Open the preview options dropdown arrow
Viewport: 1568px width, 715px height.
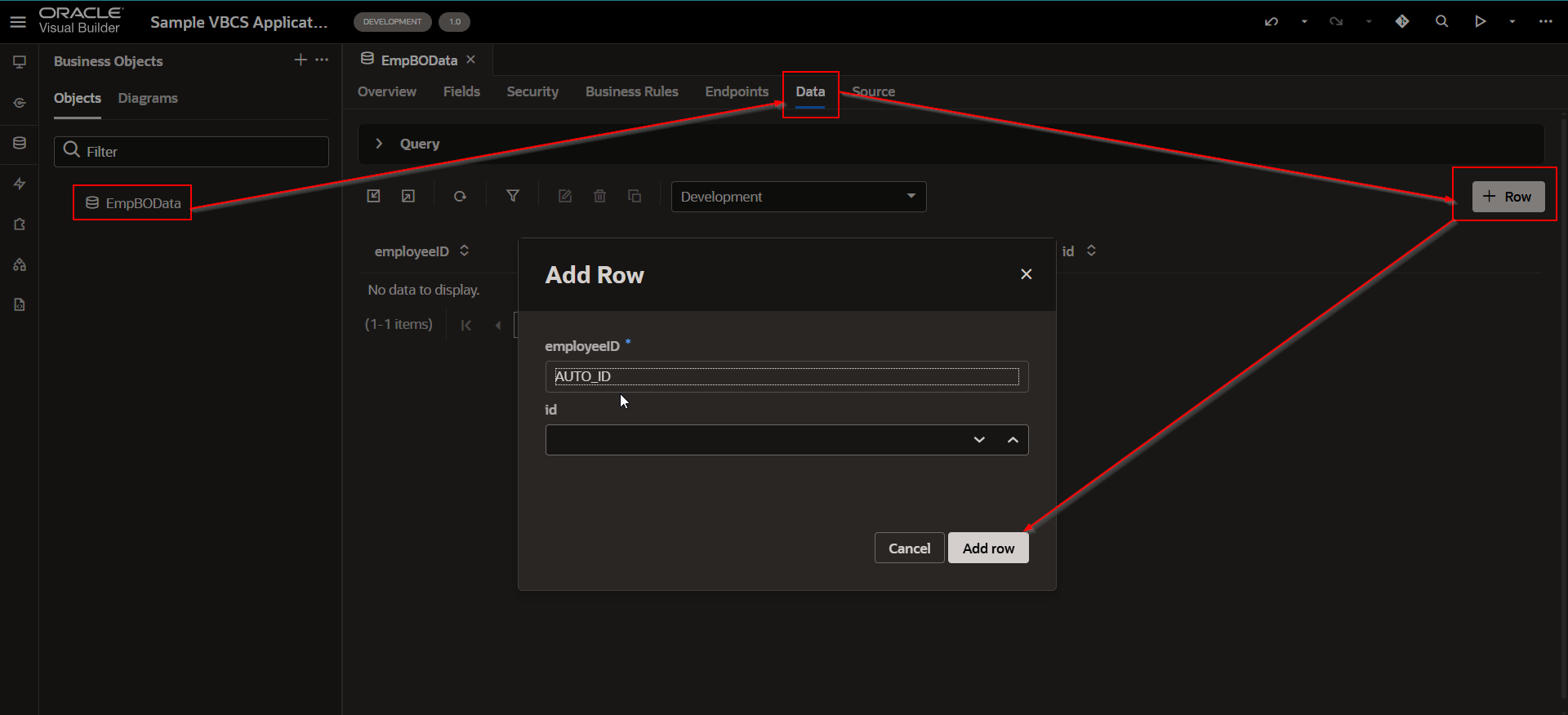click(x=1512, y=22)
